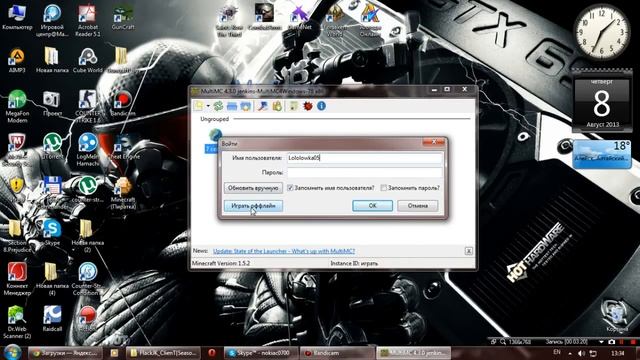The height and width of the screenshot is (360, 640).
Task: Click the 13:34 taskbar clock
Action: pos(618,353)
